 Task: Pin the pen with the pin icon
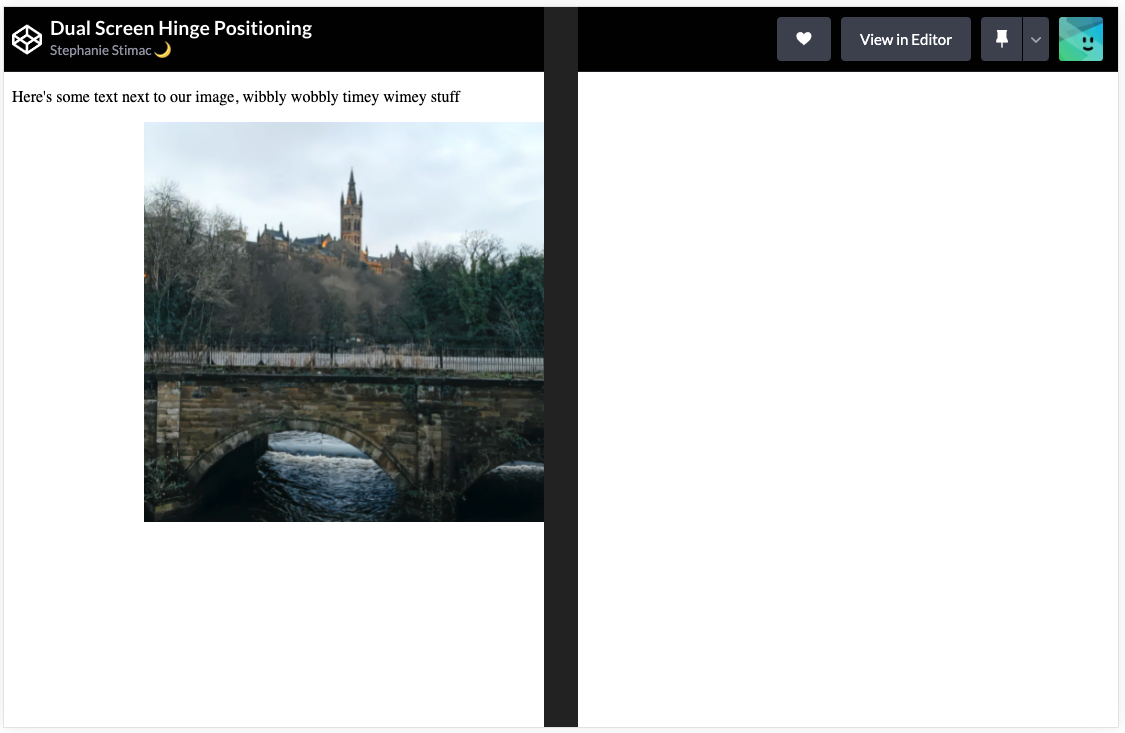1001,38
